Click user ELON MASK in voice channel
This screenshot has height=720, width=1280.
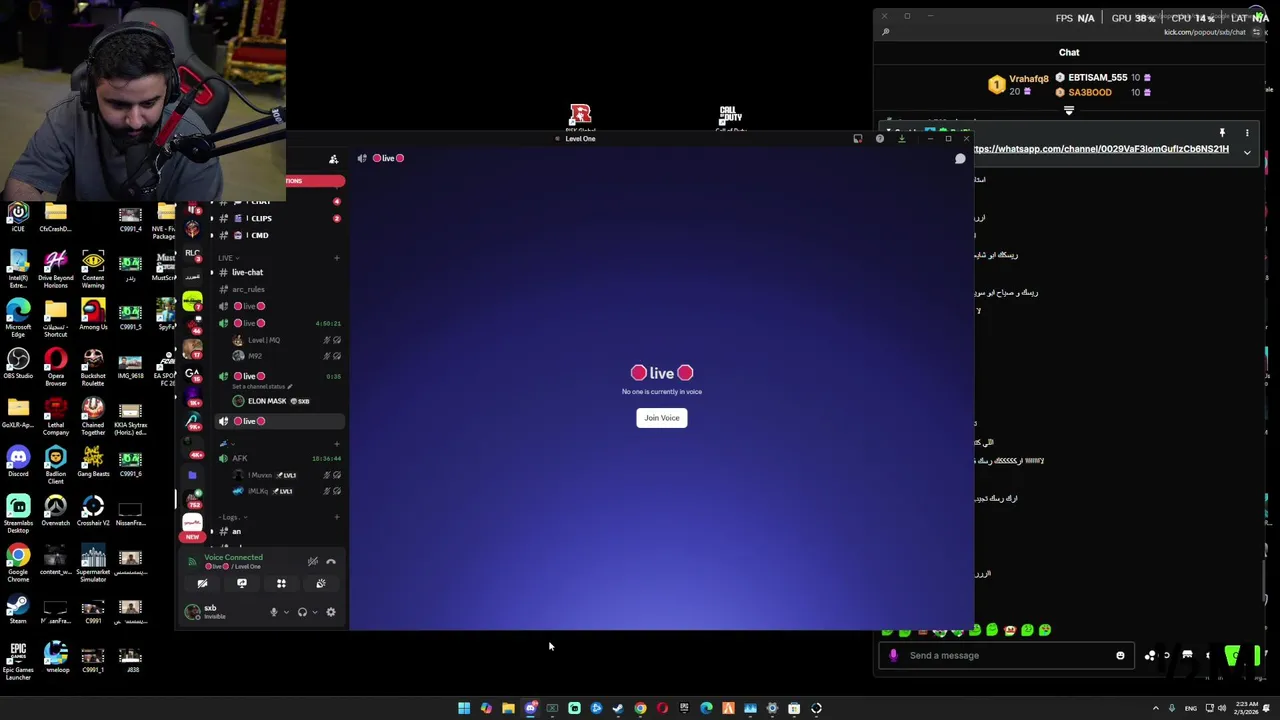coord(266,401)
